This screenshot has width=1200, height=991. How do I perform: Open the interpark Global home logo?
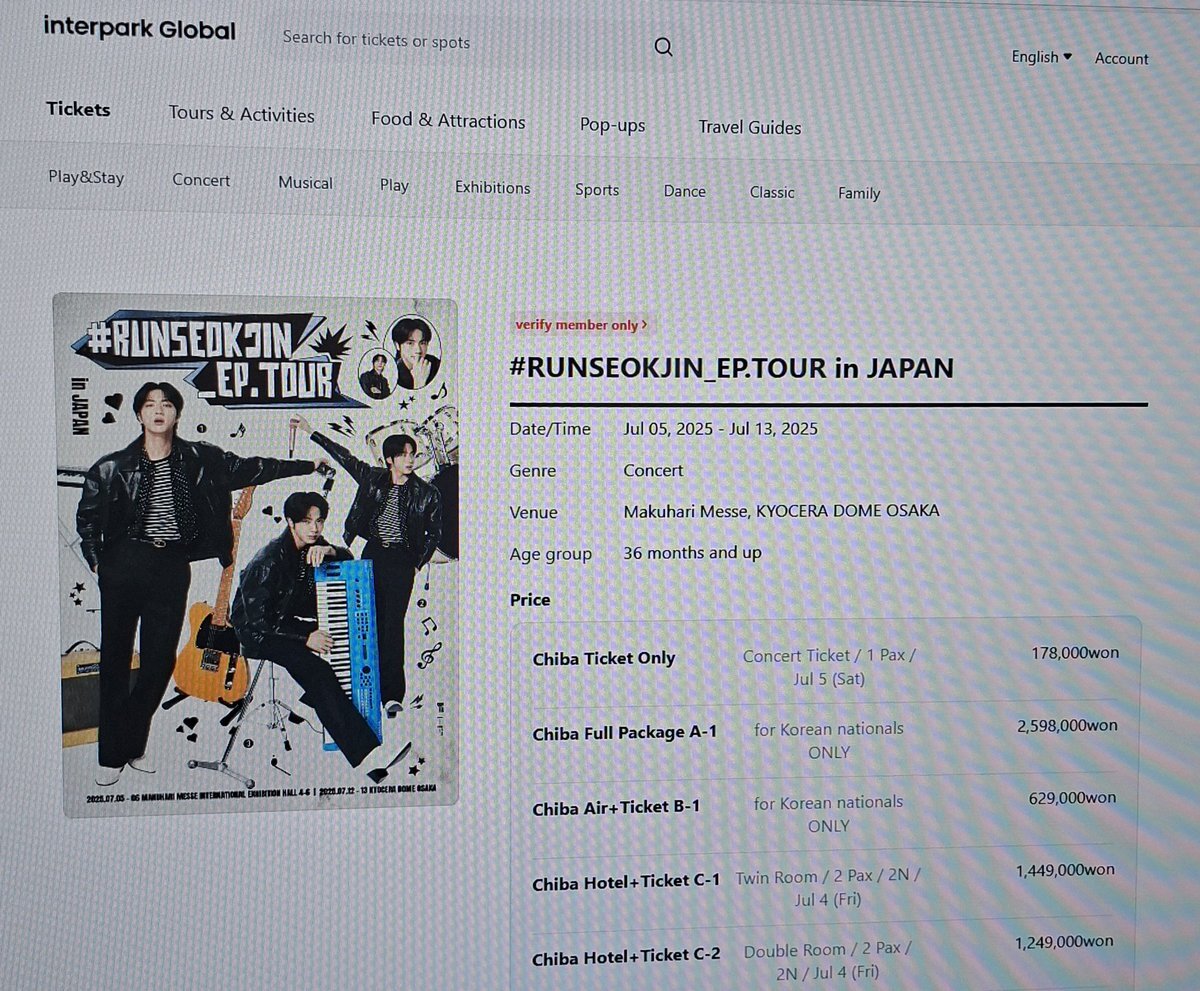point(140,28)
